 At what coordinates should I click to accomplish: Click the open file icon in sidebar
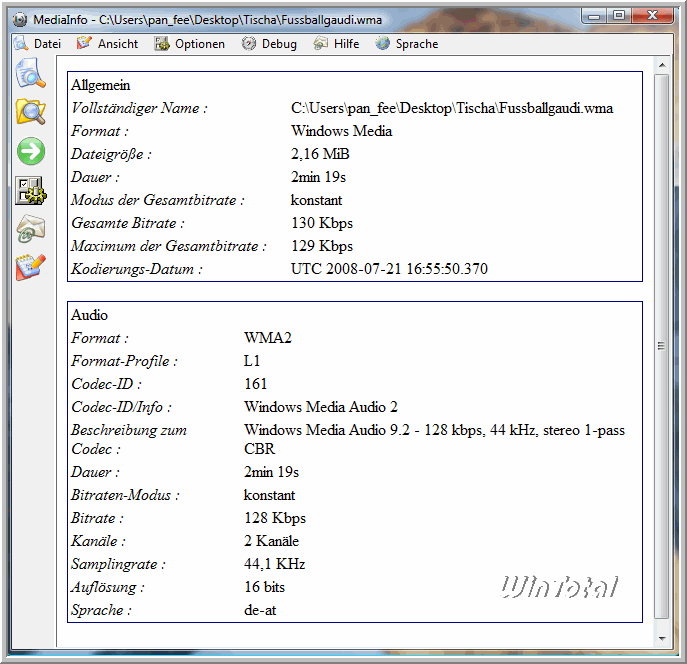(x=30, y=74)
